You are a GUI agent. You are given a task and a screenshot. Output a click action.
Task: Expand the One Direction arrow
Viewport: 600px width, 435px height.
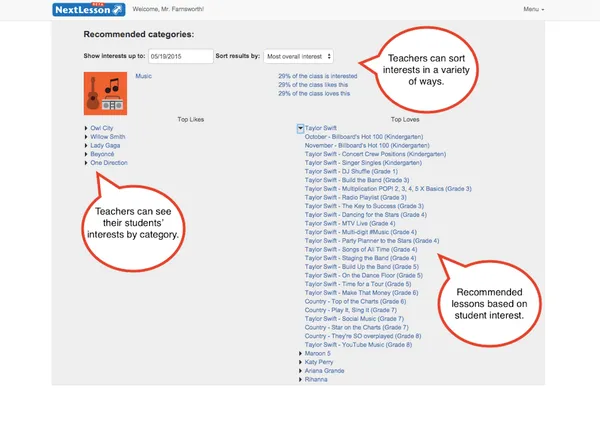(x=86, y=163)
